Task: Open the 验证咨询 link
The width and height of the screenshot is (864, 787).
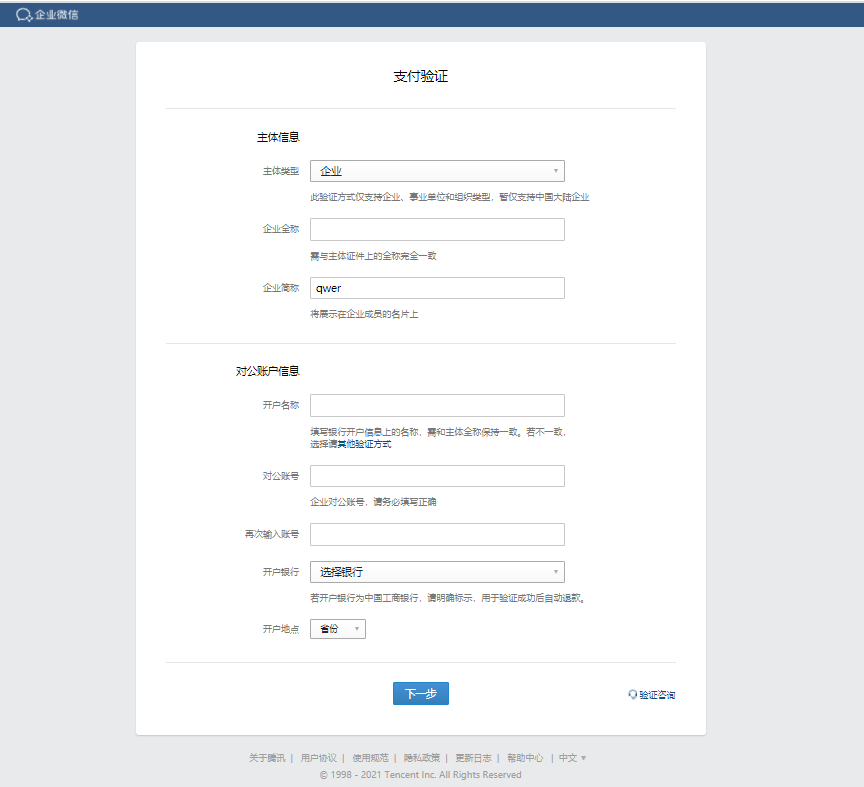Action: [657, 694]
